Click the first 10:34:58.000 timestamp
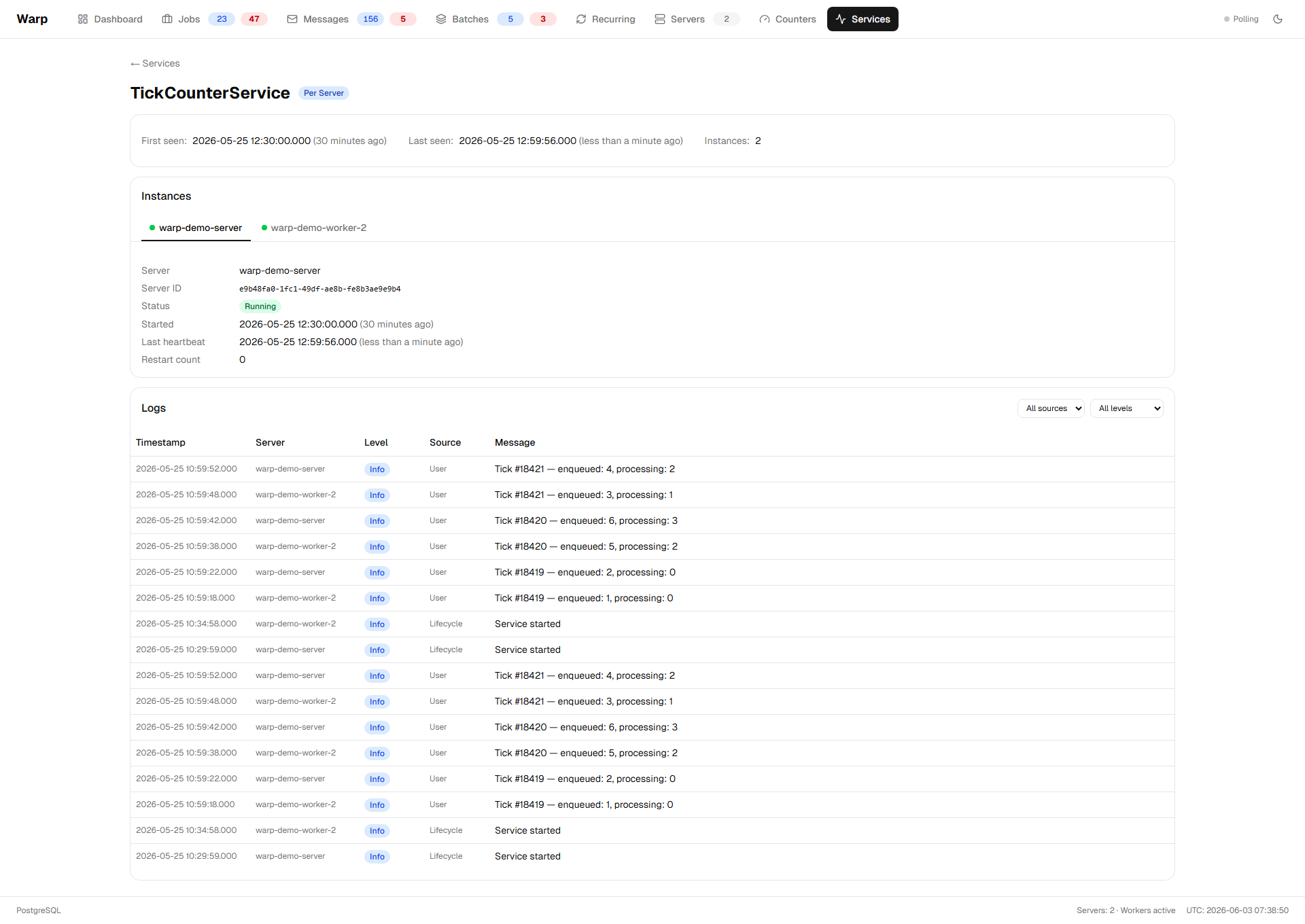1305x924 pixels. pos(186,624)
